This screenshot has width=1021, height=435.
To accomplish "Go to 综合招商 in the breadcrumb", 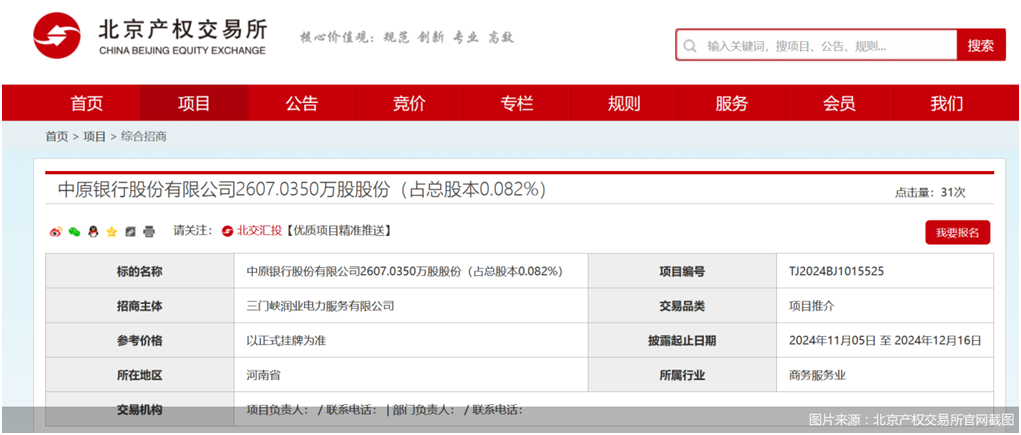I will 144,137.
